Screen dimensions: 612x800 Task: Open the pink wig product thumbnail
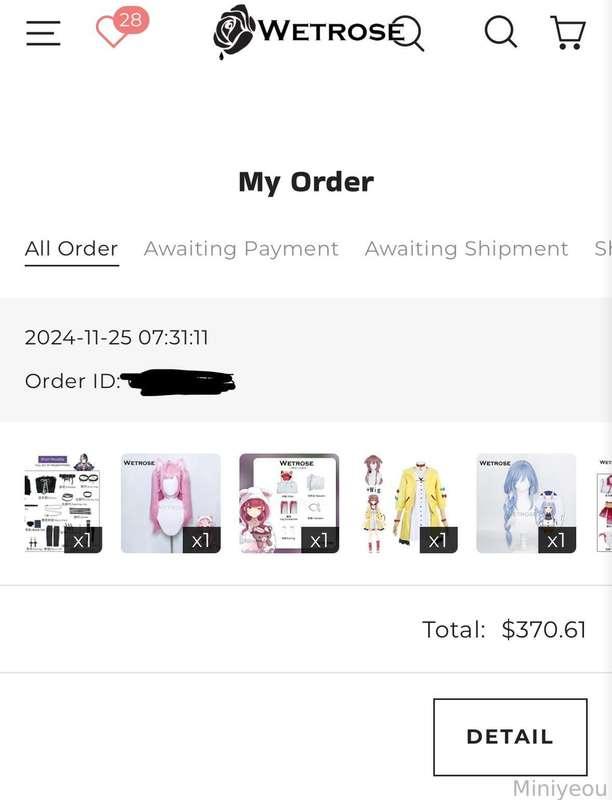pos(171,503)
